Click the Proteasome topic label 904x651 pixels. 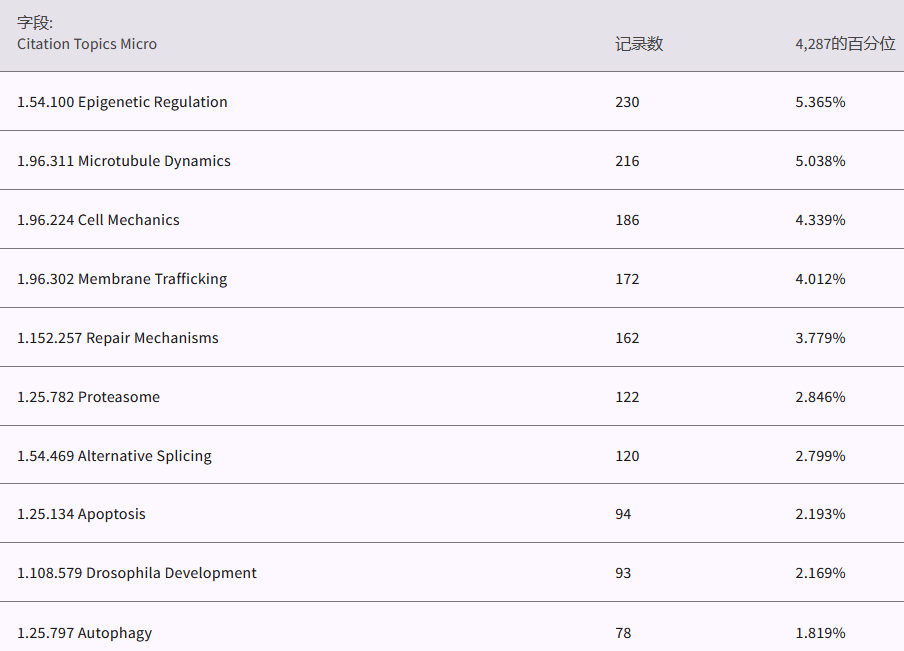click(88, 397)
